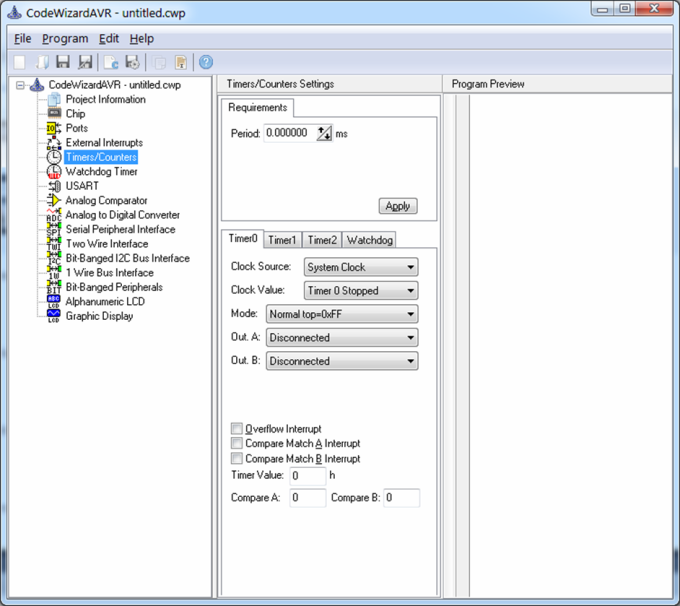Open the File menu
Image resolution: width=680 pixels, height=606 pixels.
23,39
